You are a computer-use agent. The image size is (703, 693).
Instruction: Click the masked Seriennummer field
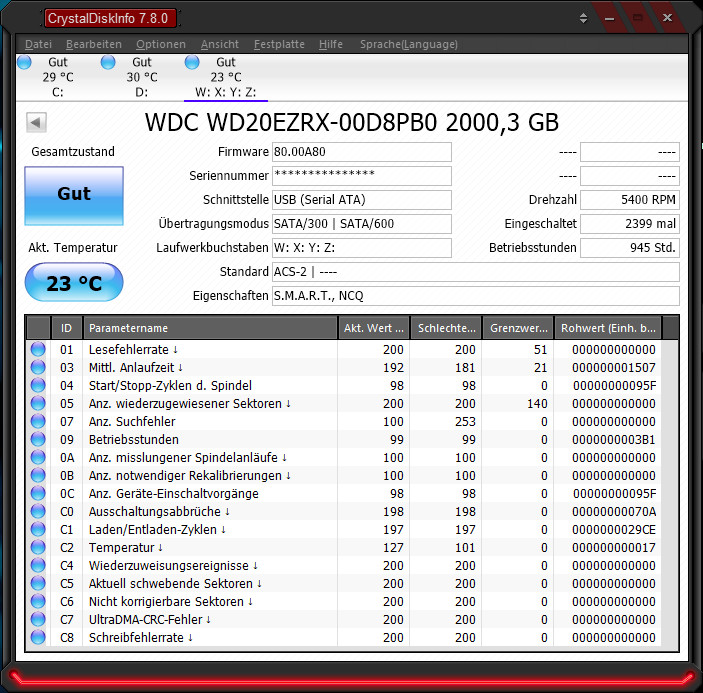pos(362,176)
